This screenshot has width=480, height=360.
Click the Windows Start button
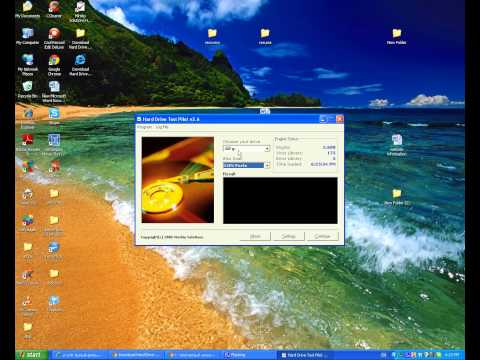32,355
